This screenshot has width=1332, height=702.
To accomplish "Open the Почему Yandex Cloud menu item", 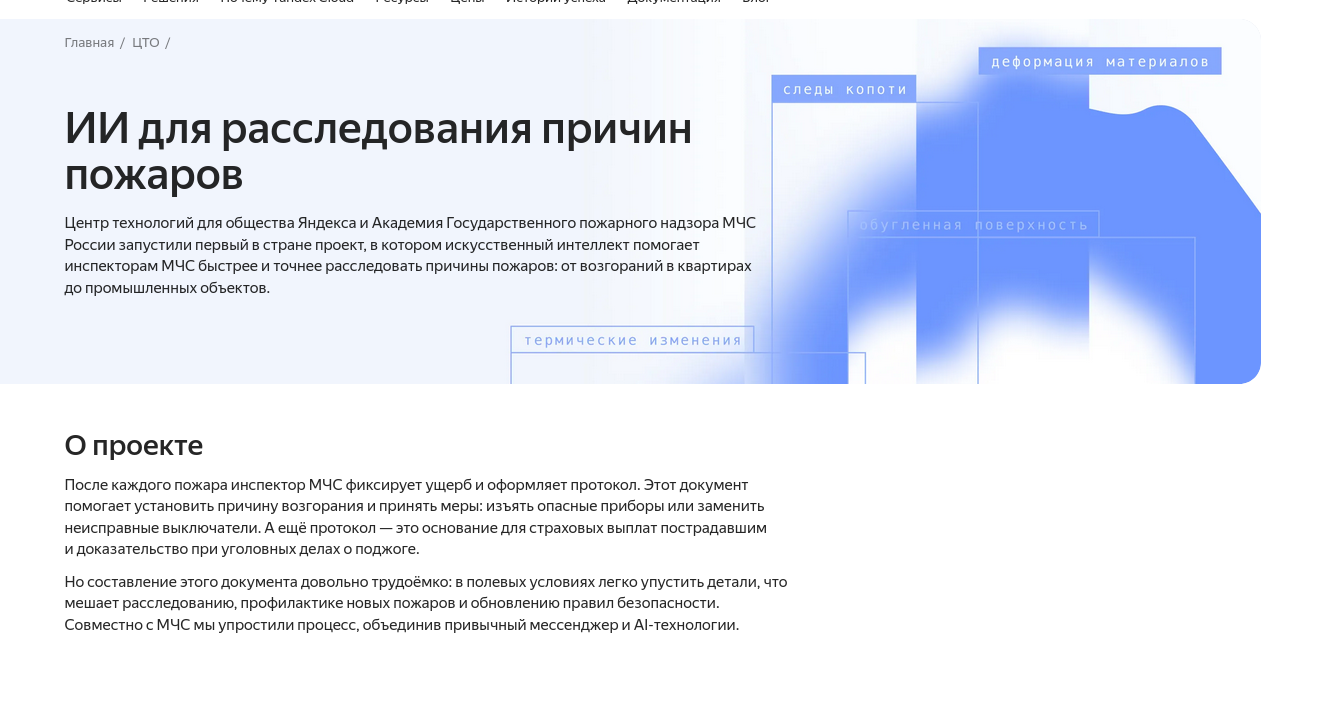I will (286, 2).
